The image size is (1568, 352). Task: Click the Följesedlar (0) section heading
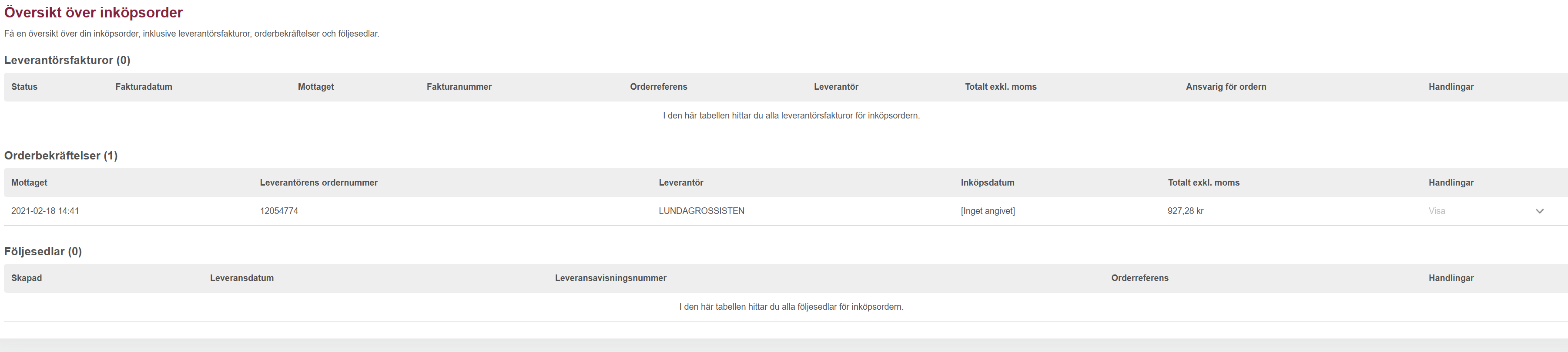(x=43, y=251)
